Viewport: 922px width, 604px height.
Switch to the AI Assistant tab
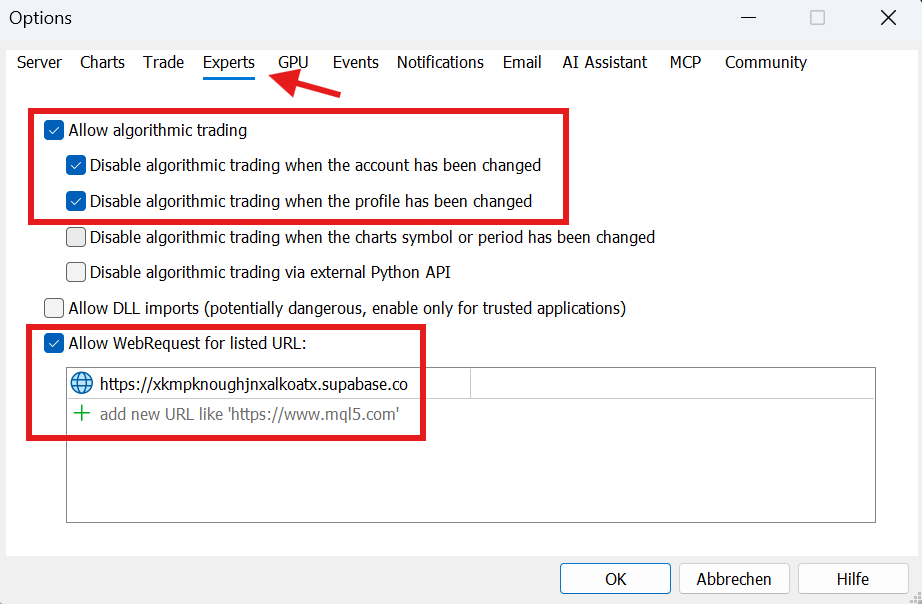(x=604, y=62)
